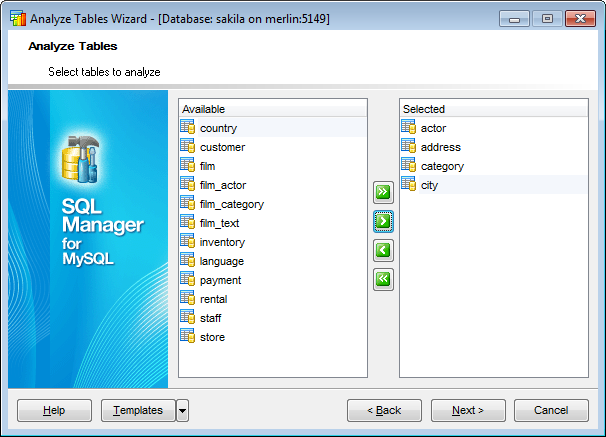Select the language table name
Image resolution: width=606 pixels, height=437 pixels.
click(222, 262)
